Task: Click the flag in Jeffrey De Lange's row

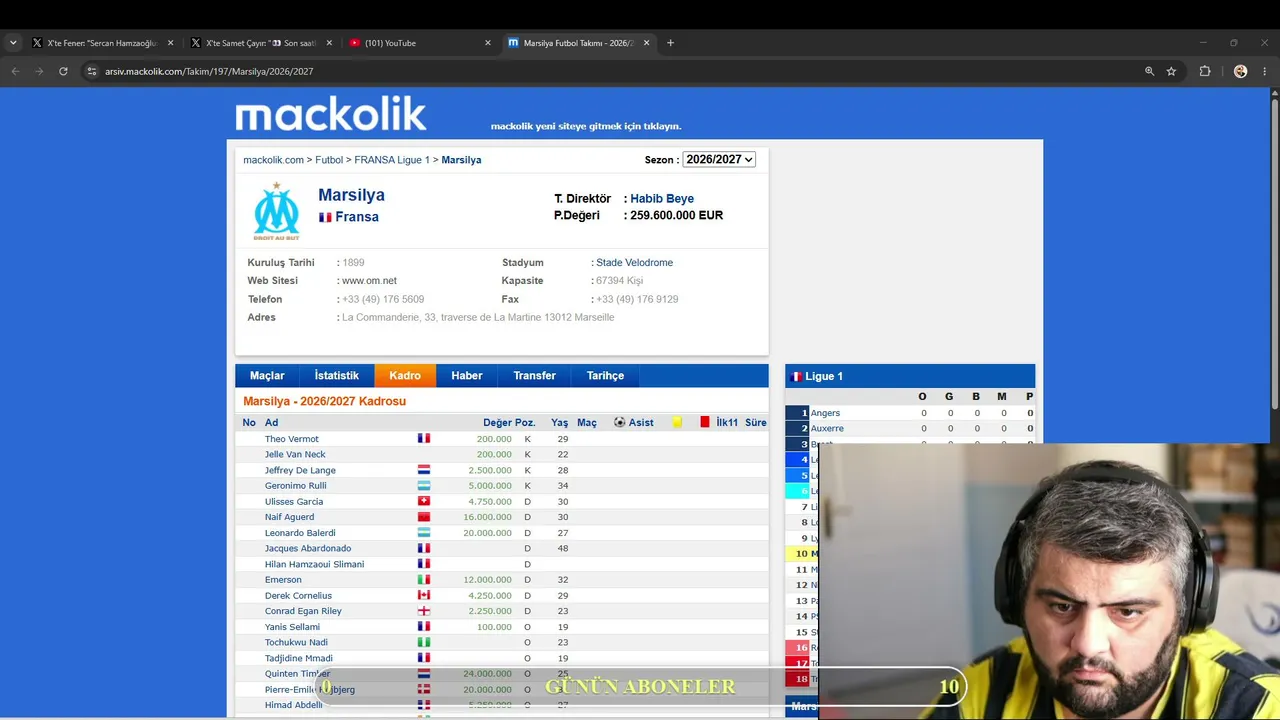Action: tap(424, 470)
